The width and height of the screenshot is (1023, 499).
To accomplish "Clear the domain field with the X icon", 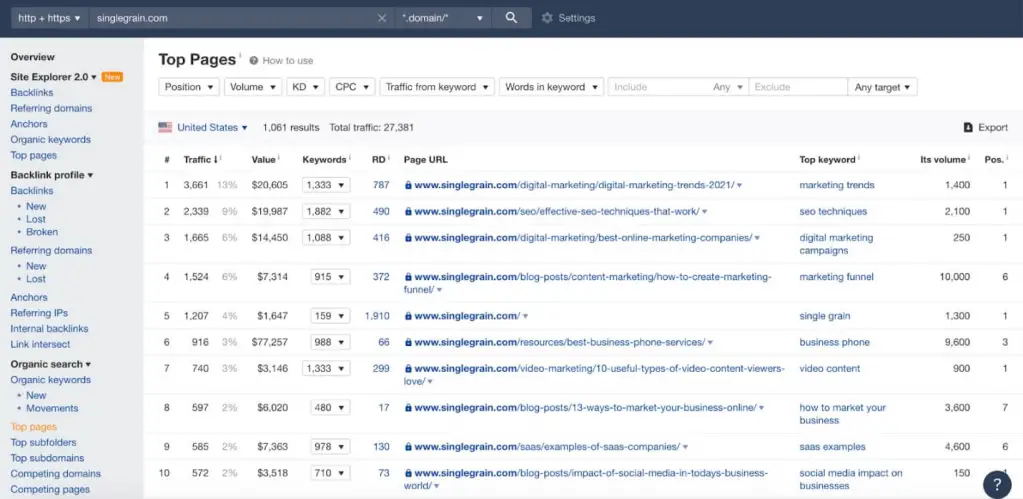I will coord(382,18).
